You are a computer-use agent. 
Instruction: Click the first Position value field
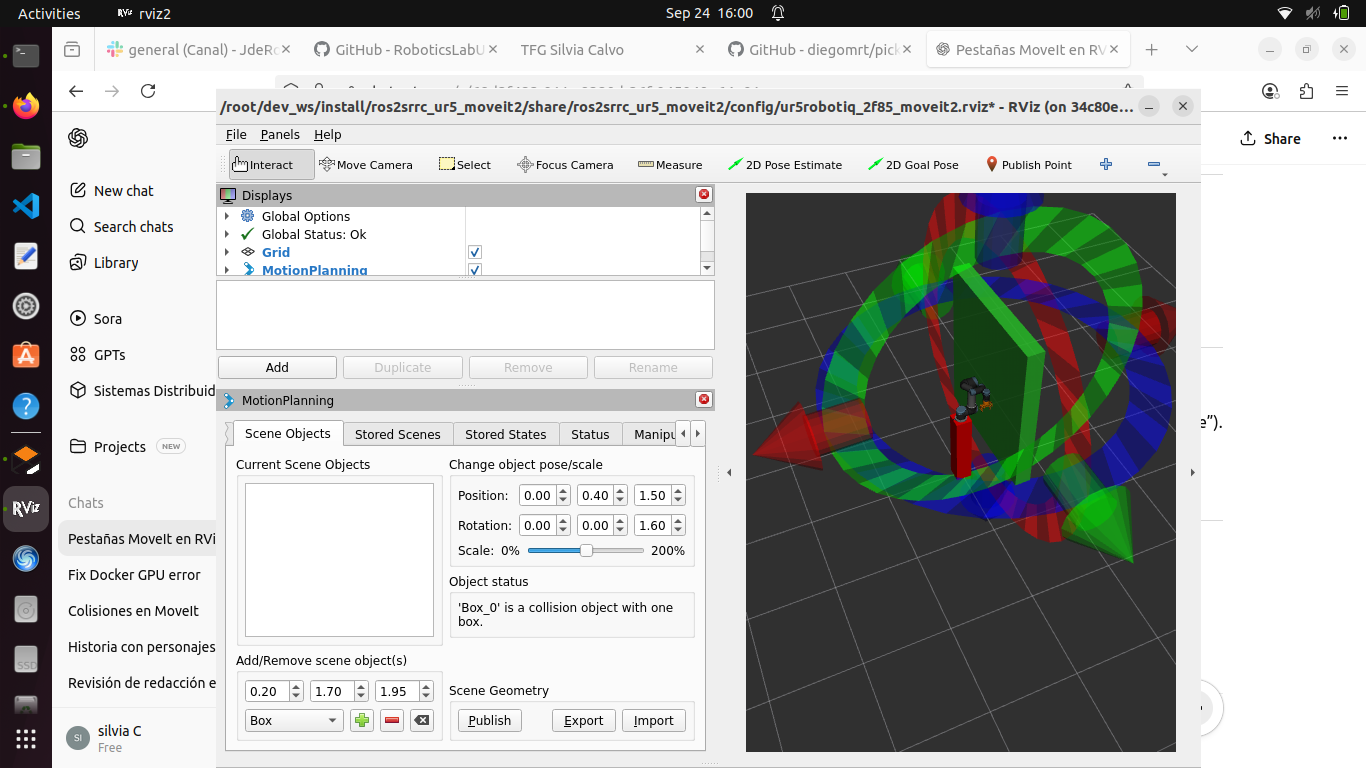pos(537,496)
